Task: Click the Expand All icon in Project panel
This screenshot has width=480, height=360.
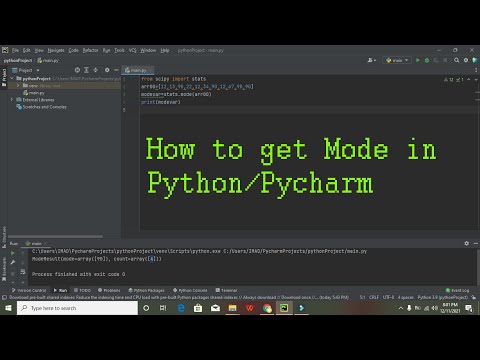Action: [86, 70]
